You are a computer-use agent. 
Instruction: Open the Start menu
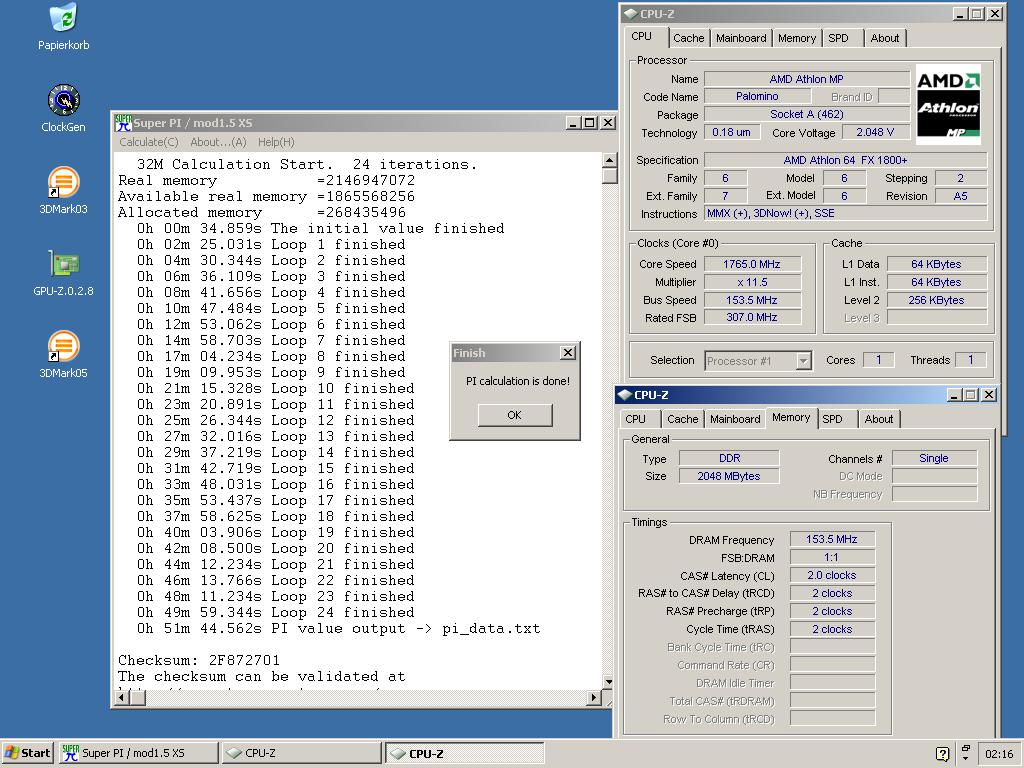pyautogui.click(x=27, y=753)
